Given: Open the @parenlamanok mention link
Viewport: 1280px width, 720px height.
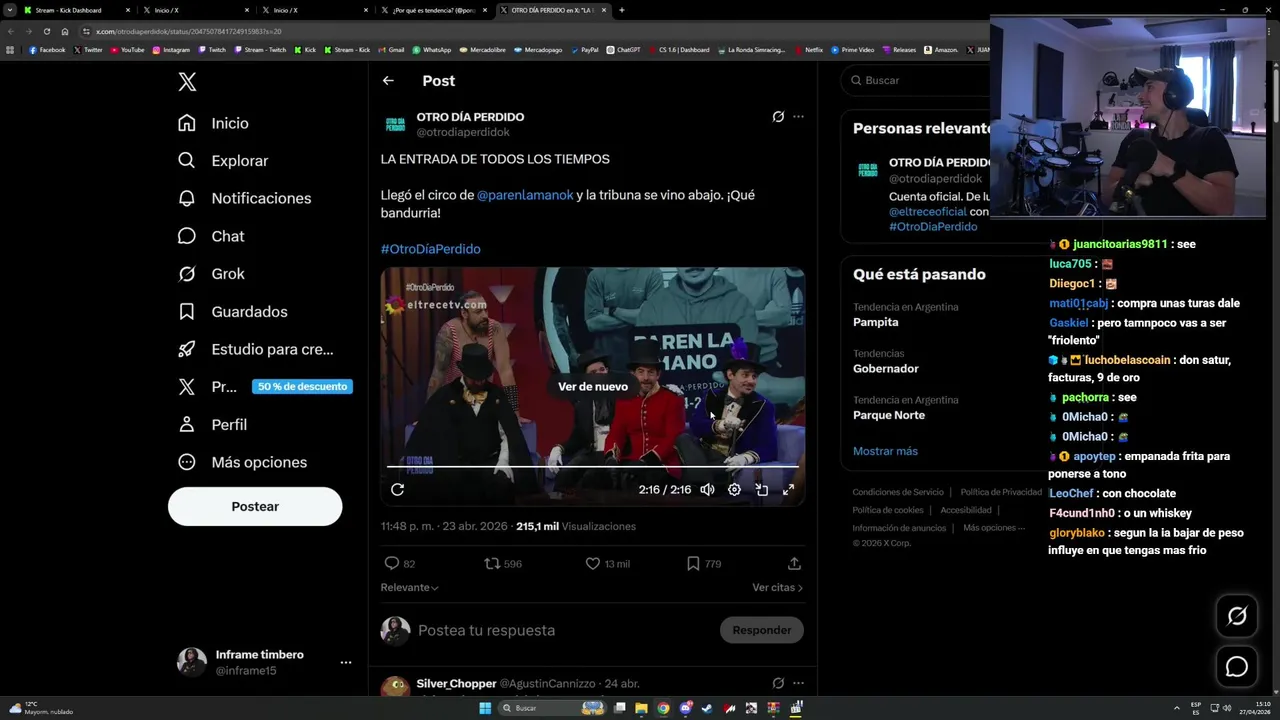Looking at the screenshot, I should tap(525, 195).
